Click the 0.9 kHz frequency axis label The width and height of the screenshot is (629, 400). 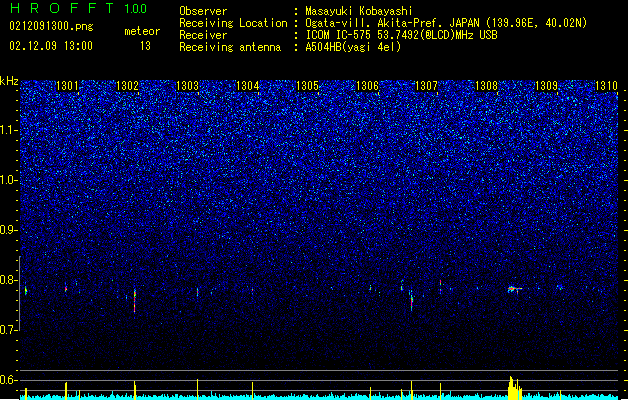click(8, 230)
